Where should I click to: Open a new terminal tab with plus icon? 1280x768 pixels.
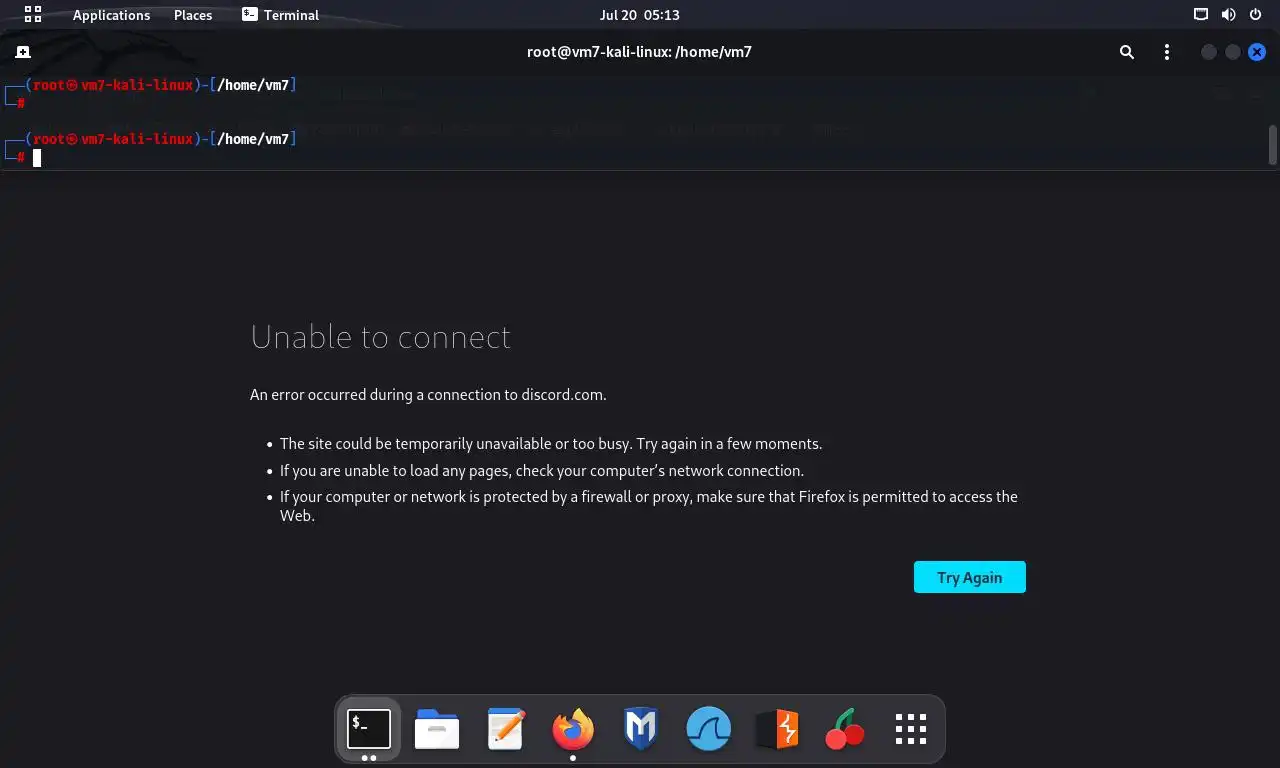tap(23, 52)
